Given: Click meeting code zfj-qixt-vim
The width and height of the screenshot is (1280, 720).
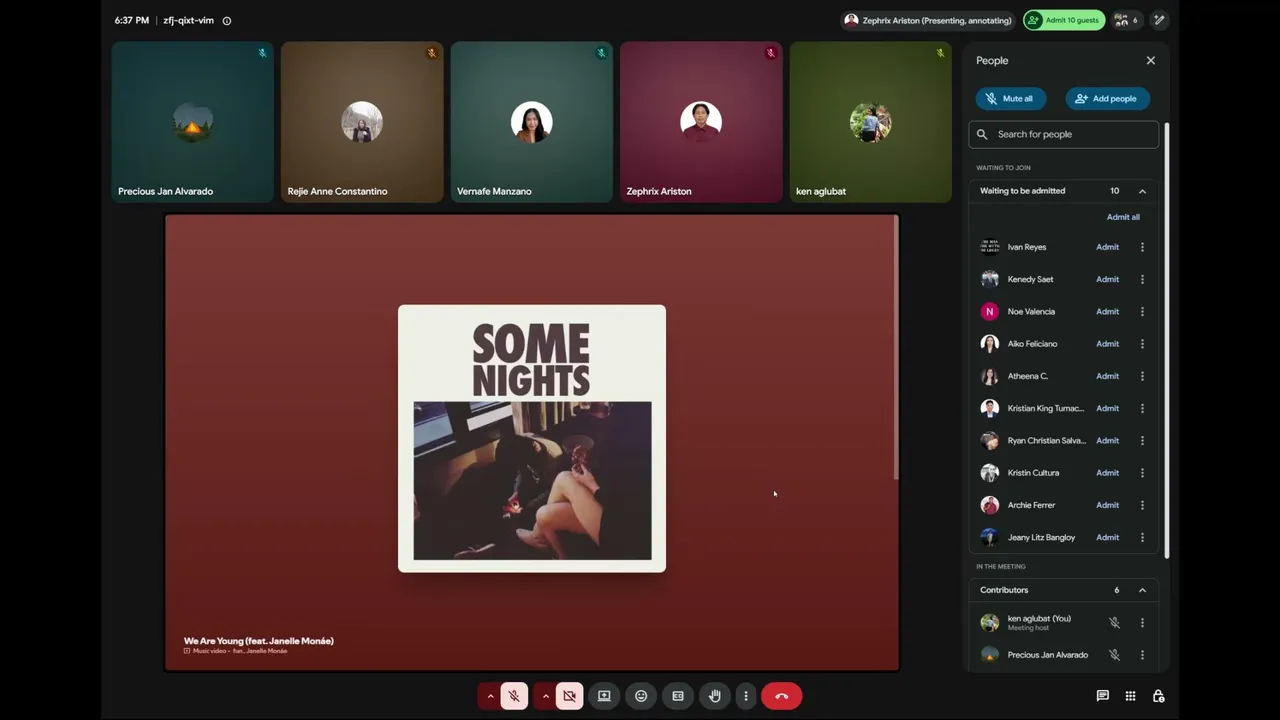Looking at the screenshot, I should click(189, 20).
